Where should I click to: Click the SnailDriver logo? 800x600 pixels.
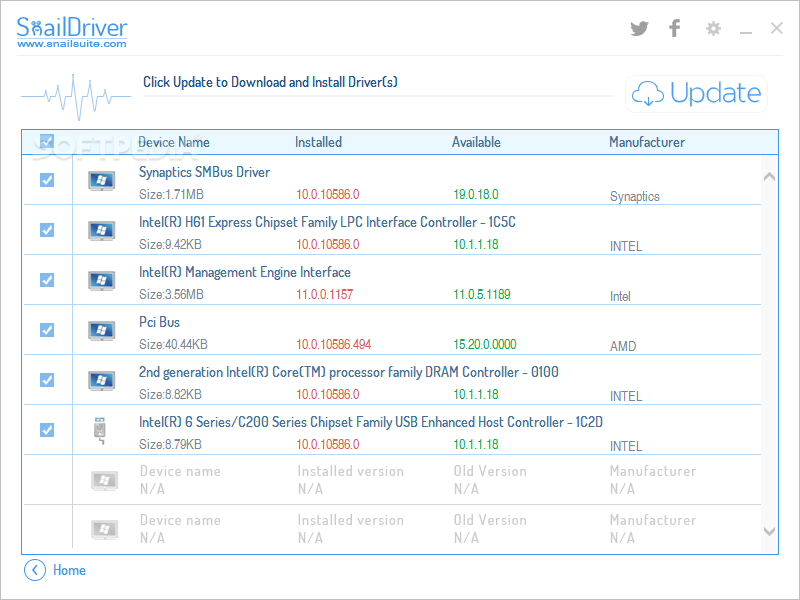[72, 28]
